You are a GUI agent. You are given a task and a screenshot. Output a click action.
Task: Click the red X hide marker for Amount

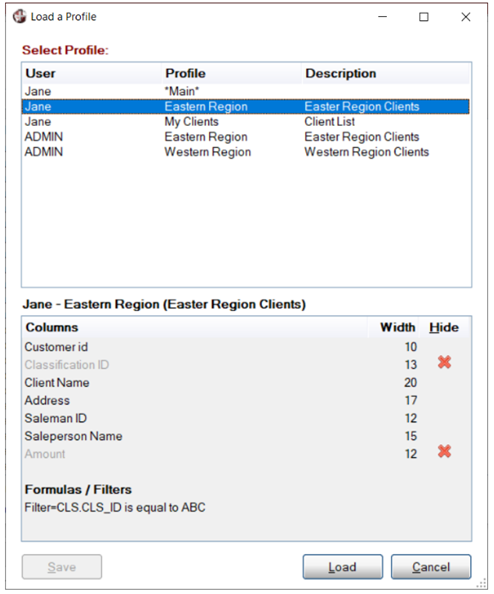point(444,451)
